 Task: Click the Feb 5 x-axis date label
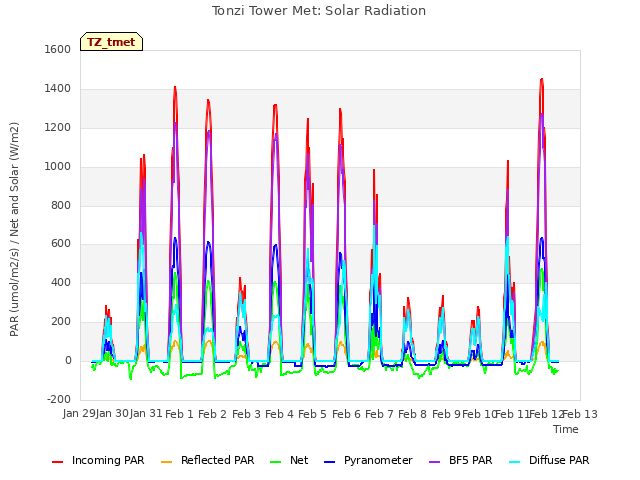312,414
